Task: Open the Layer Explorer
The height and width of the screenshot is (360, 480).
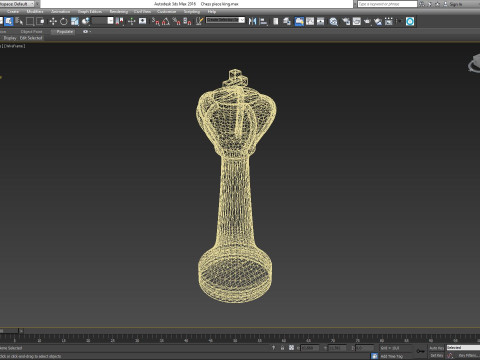Action: [x=287, y=21]
